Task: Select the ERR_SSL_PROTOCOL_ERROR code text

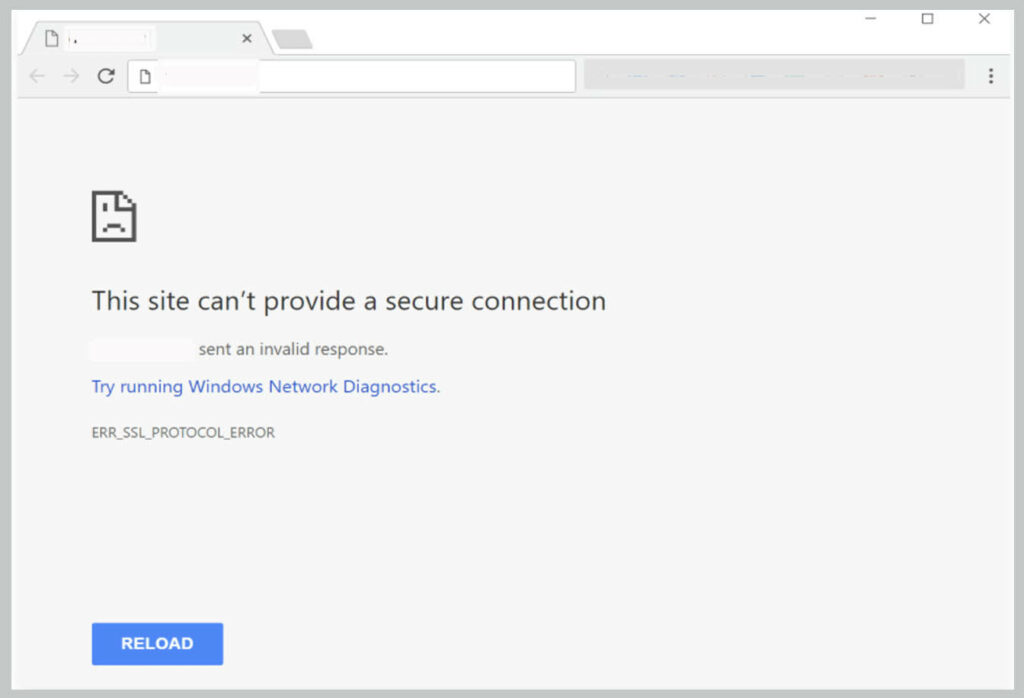Action: pos(183,432)
